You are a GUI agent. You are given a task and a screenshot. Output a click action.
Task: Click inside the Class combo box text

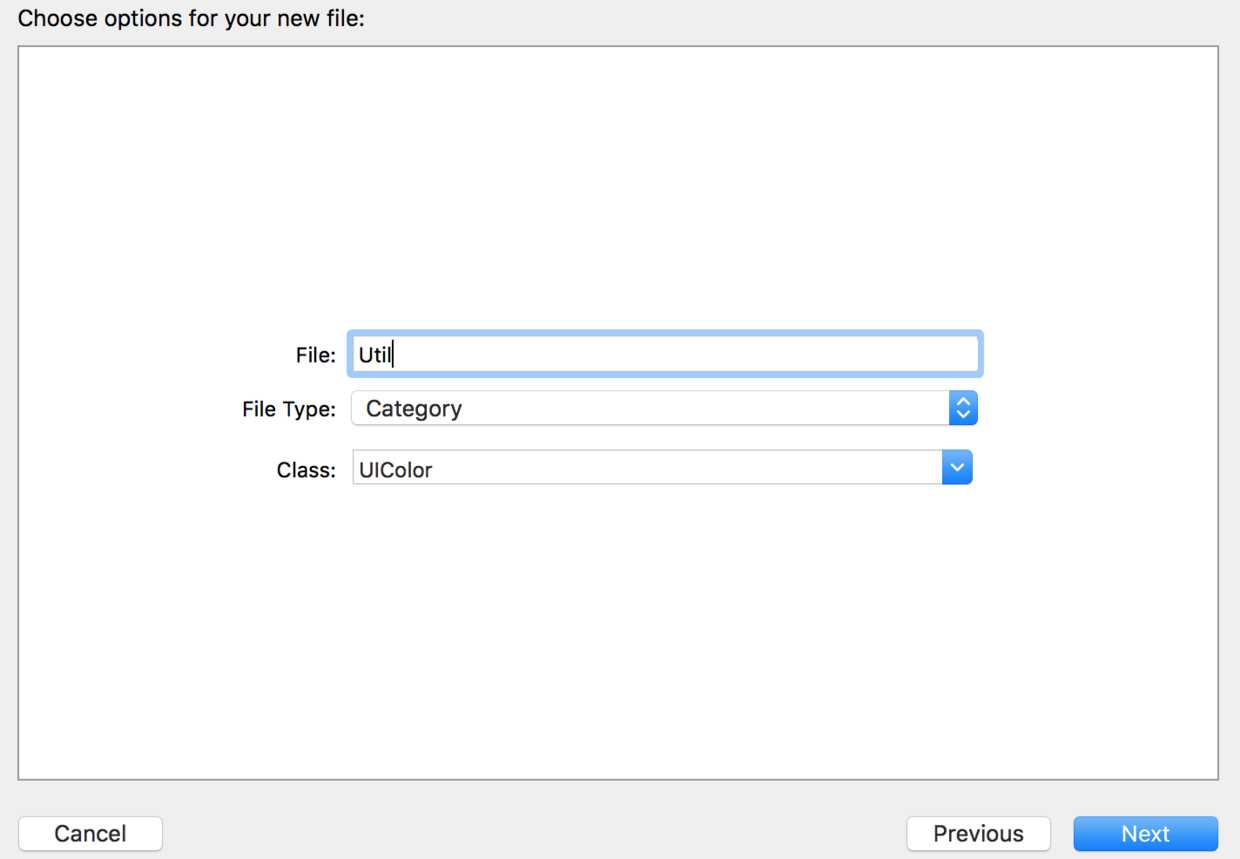tap(647, 468)
